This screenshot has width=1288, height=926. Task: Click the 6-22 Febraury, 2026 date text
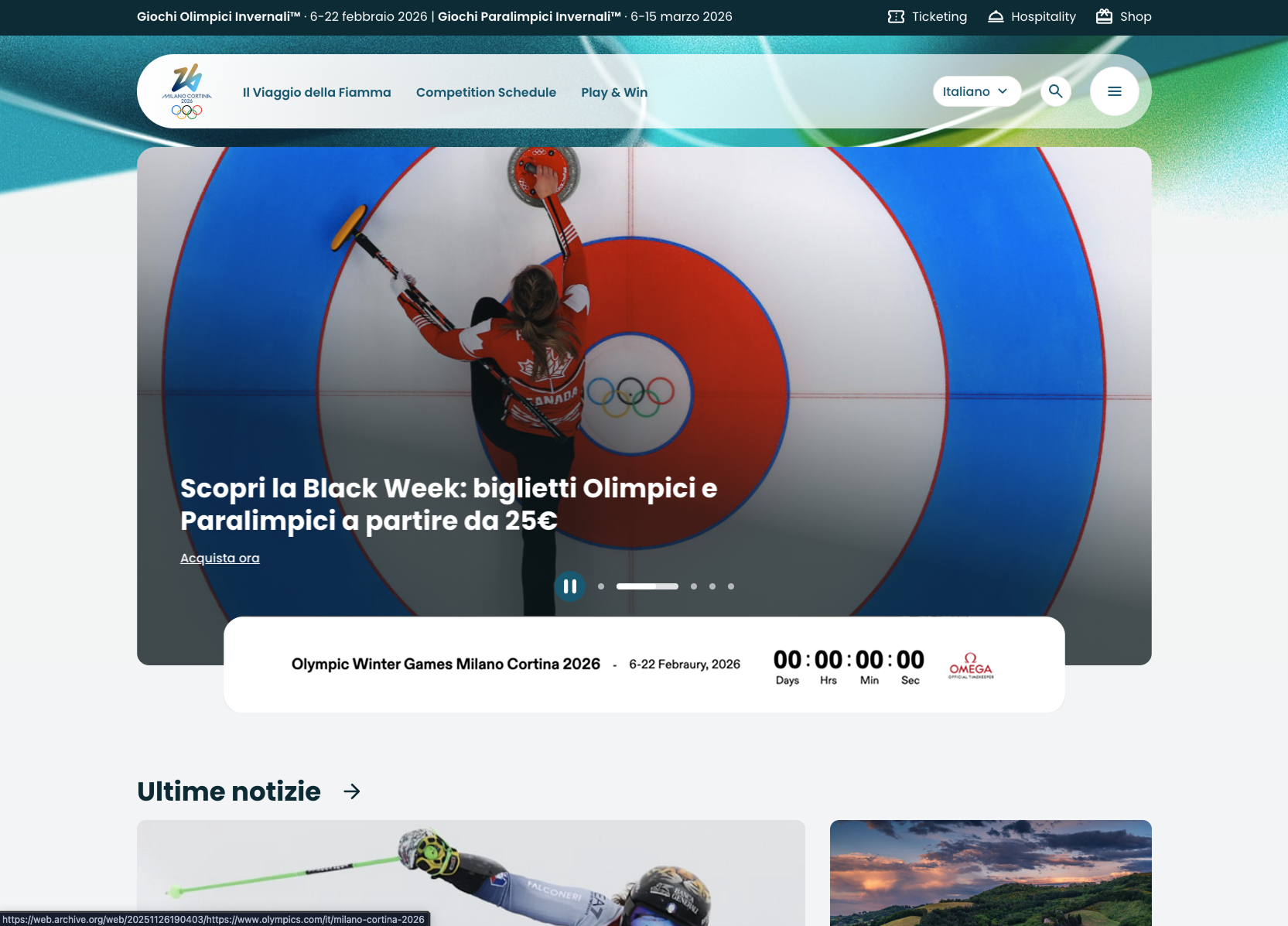[x=685, y=664]
